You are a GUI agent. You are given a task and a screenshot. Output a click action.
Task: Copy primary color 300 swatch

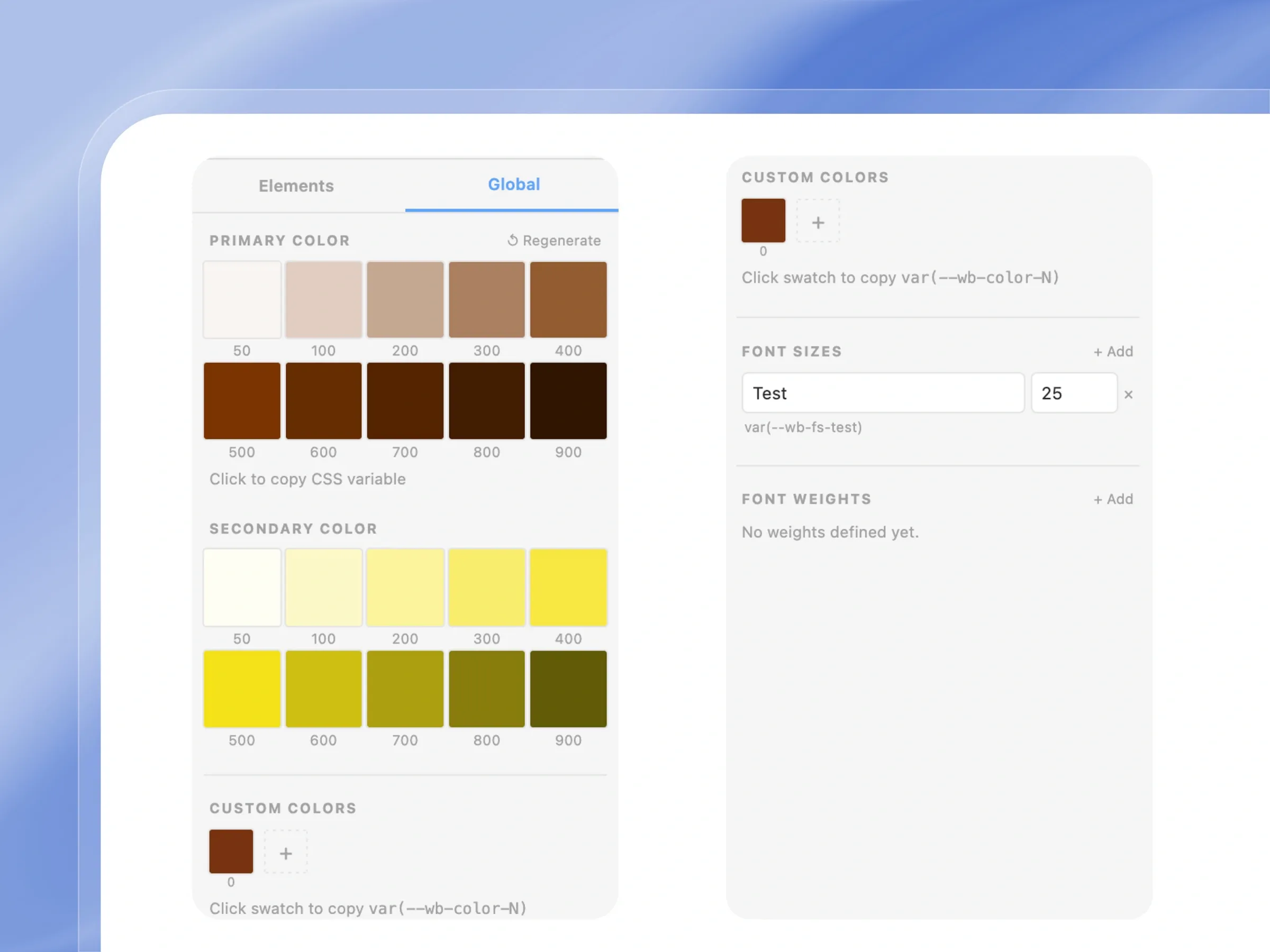click(x=487, y=299)
